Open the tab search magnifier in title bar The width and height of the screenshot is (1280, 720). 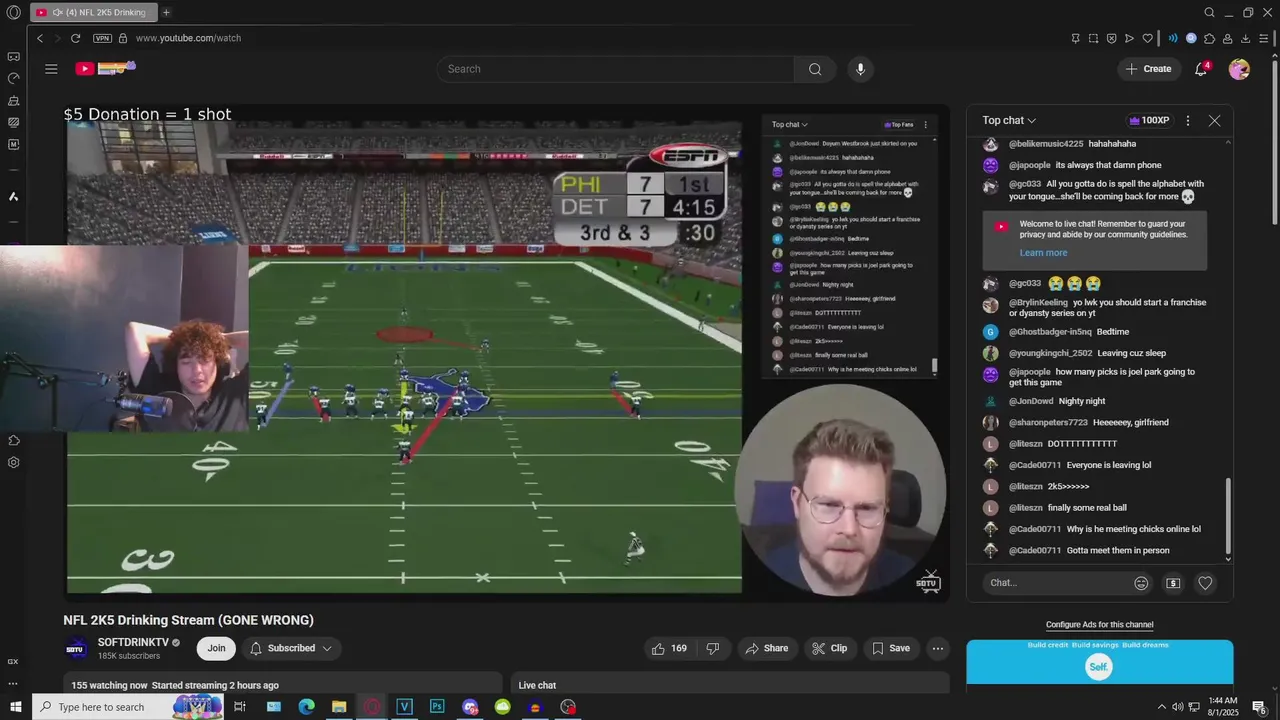tap(1209, 12)
